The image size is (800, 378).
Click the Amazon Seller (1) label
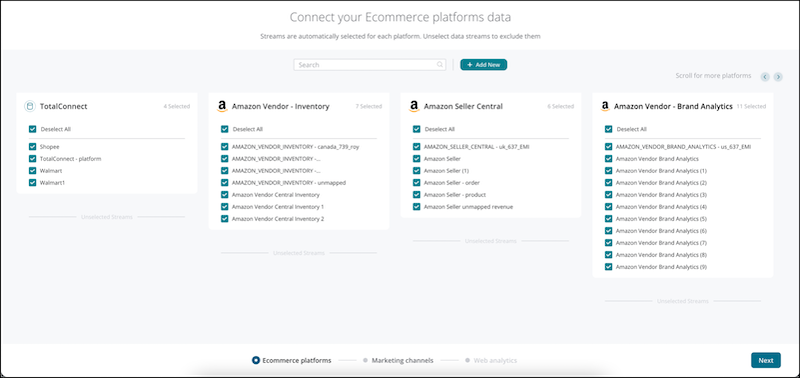[x=446, y=171]
